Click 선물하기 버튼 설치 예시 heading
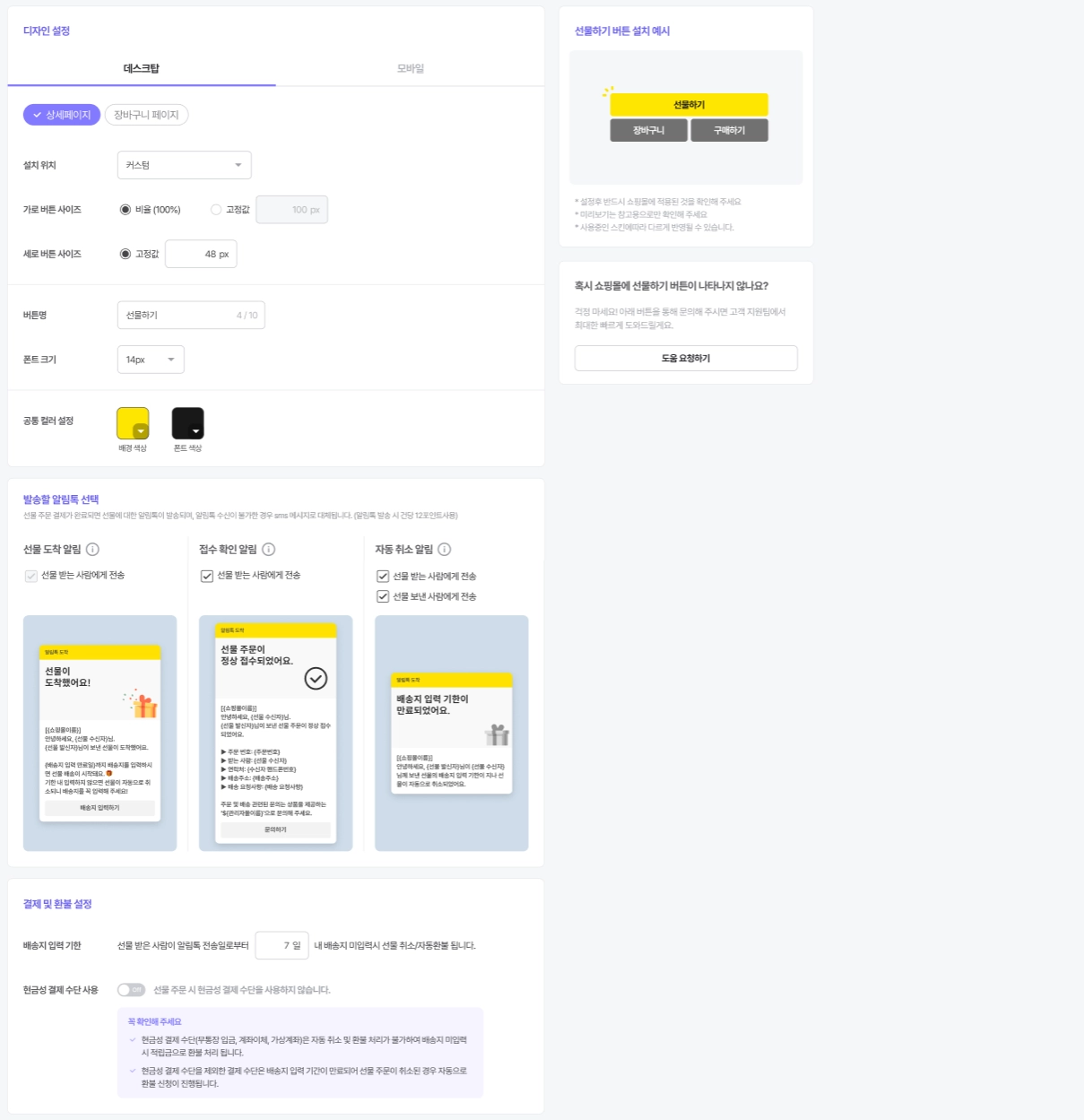 click(x=622, y=30)
